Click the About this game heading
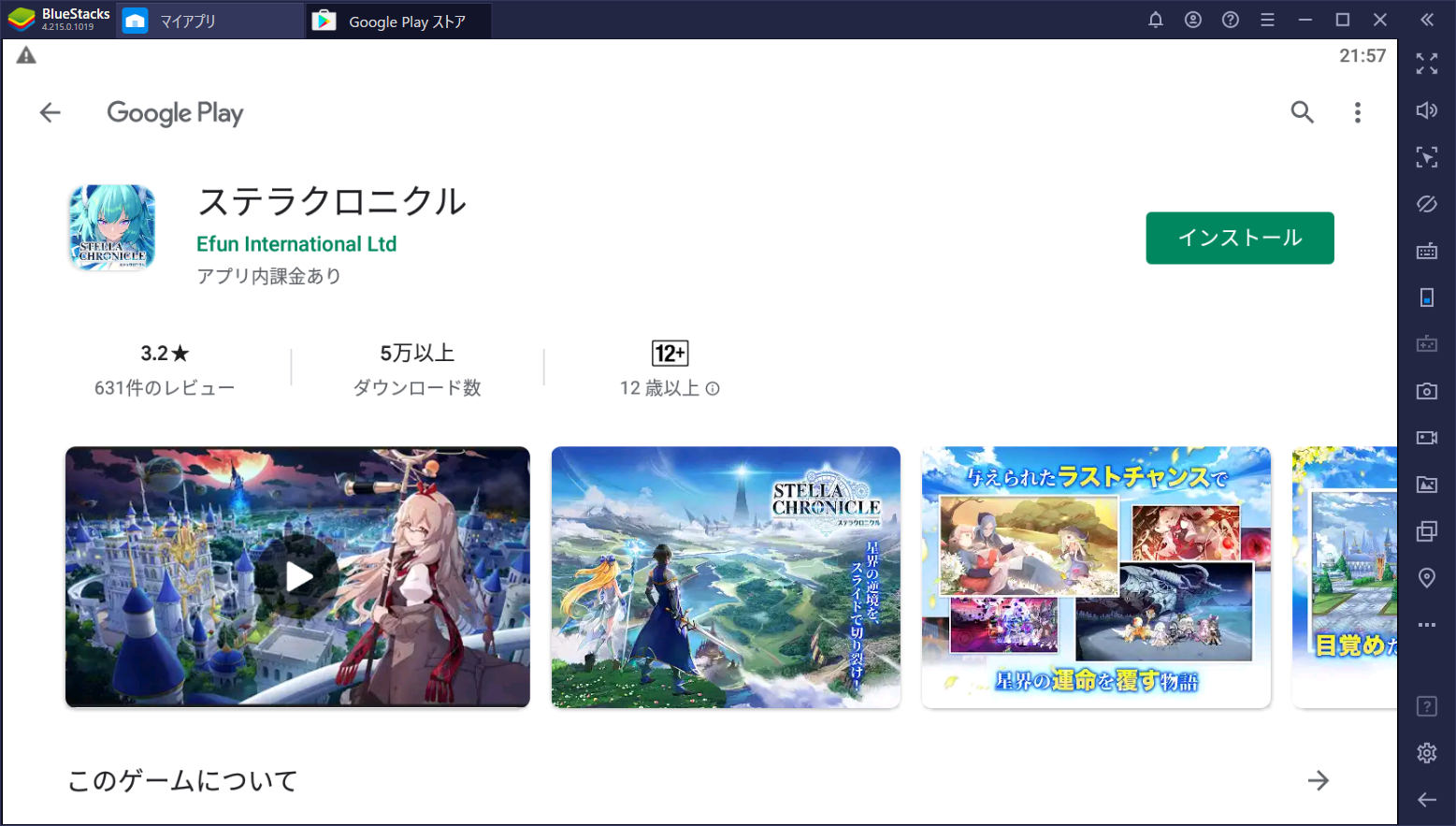The image size is (1456, 826). [182, 780]
